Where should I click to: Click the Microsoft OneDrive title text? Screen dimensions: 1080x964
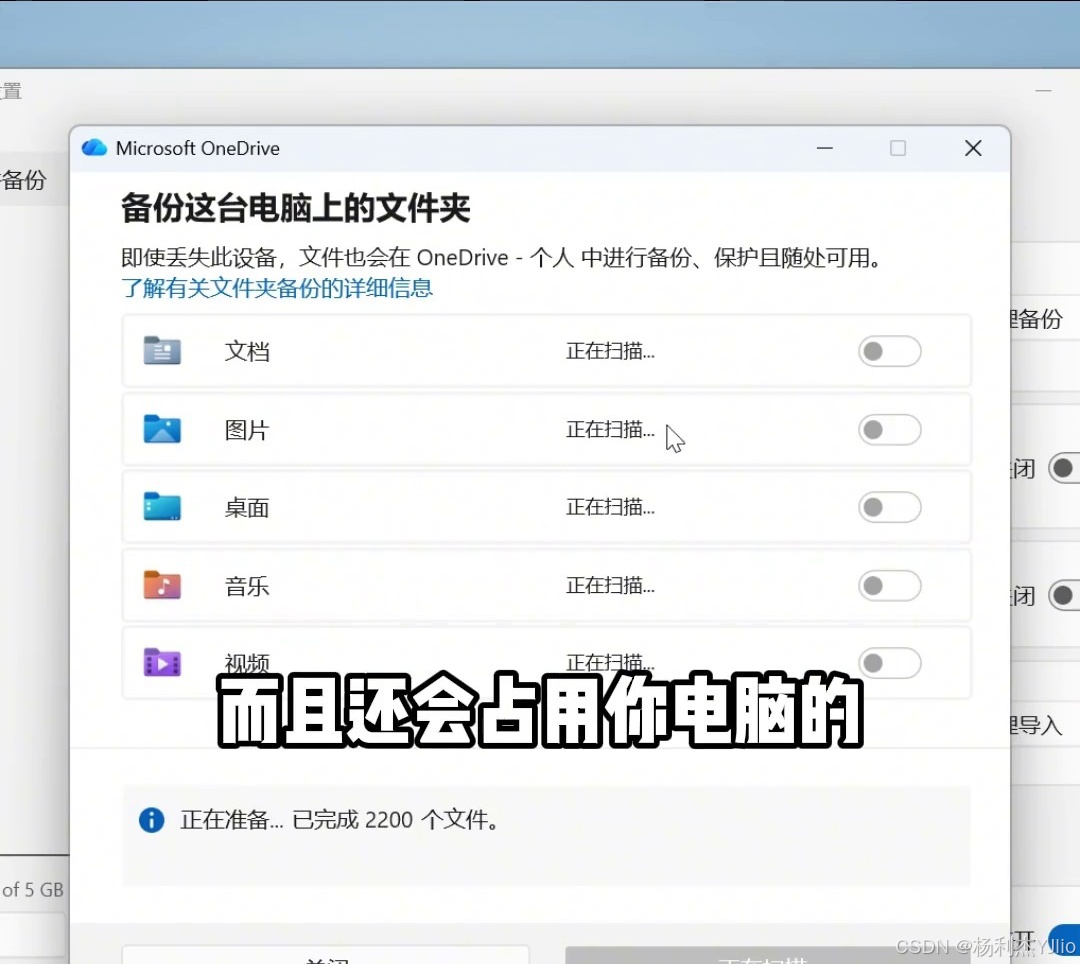(x=198, y=149)
